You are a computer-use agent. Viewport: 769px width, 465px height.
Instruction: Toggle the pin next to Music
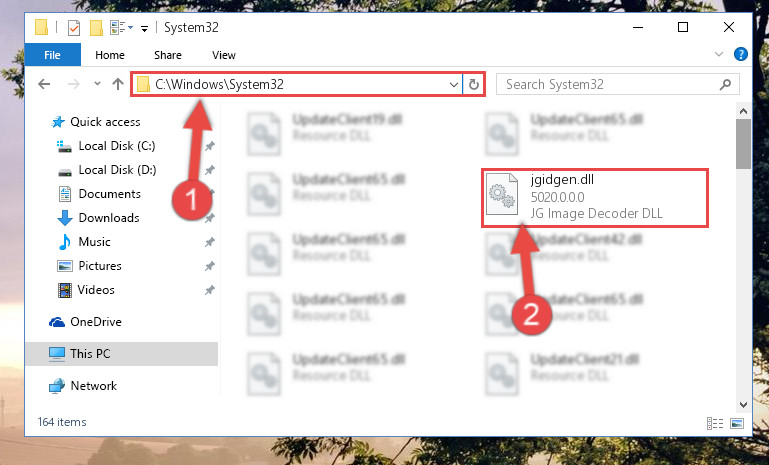tap(210, 242)
